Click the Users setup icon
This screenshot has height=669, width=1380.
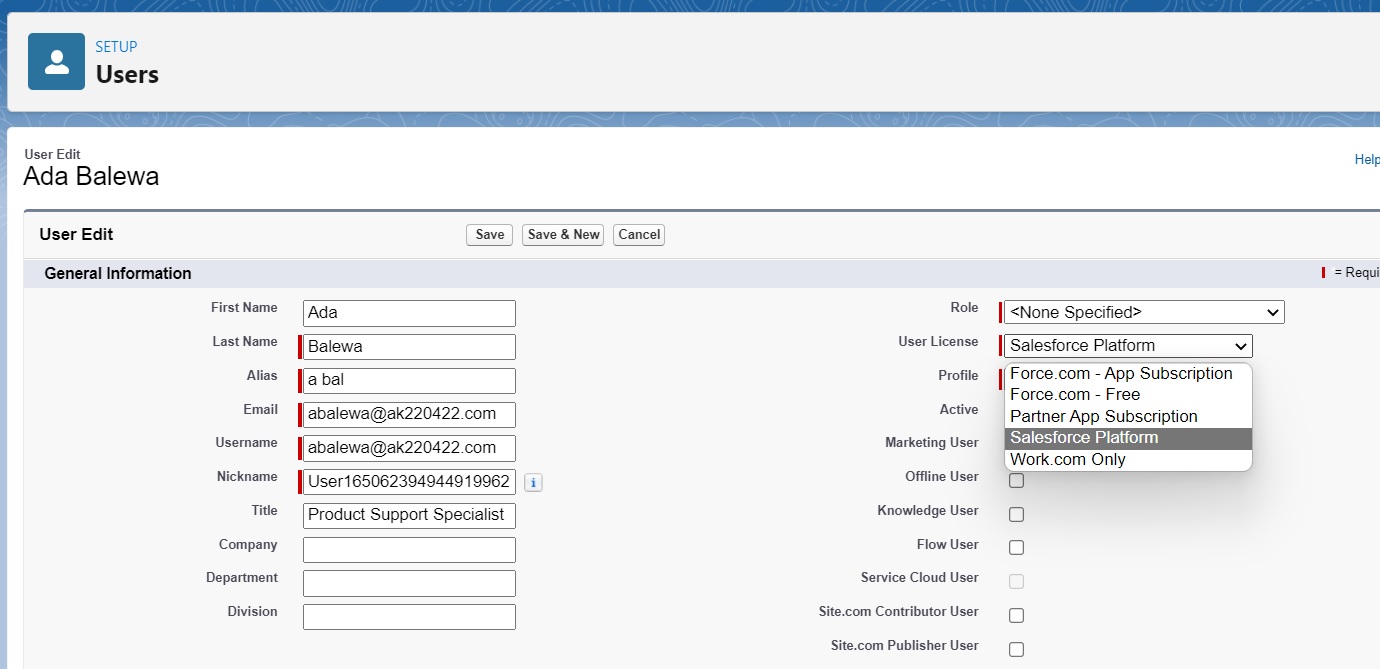pyautogui.click(x=56, y=61)
